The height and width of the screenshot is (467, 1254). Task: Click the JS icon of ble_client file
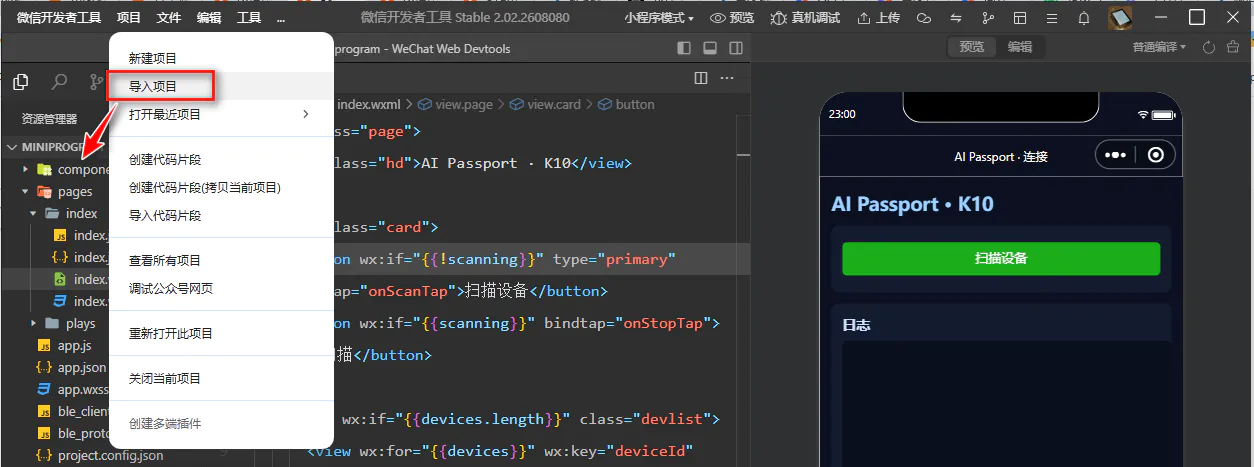point(44,411)
